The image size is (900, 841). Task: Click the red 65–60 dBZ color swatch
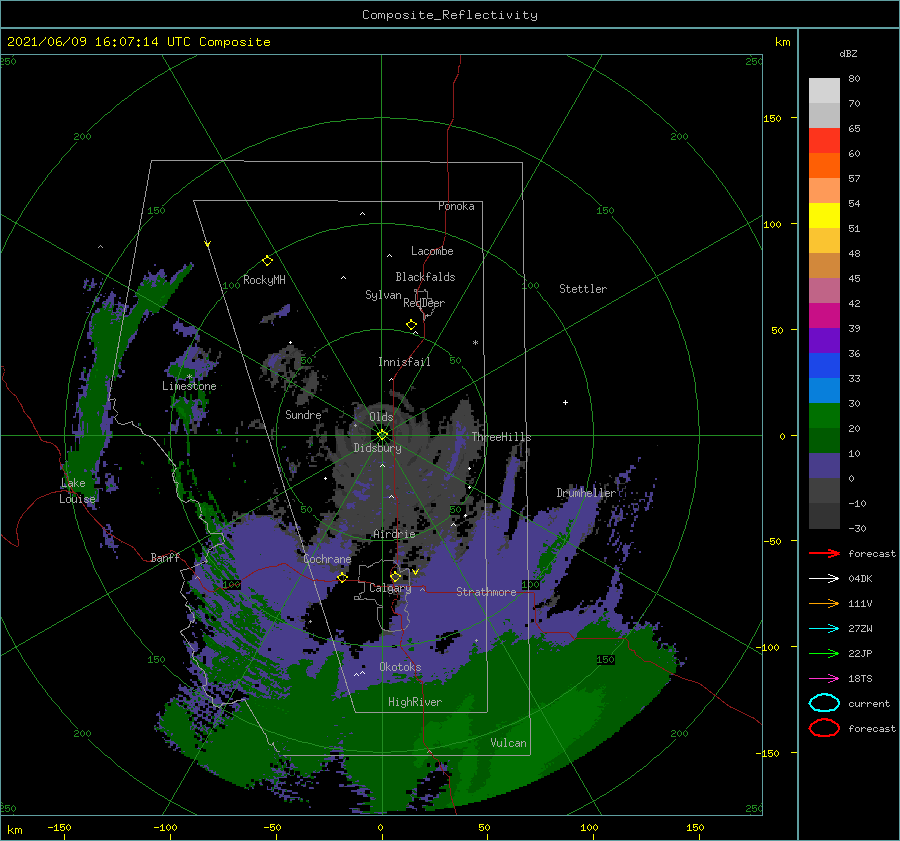click(x=824, y=141)
